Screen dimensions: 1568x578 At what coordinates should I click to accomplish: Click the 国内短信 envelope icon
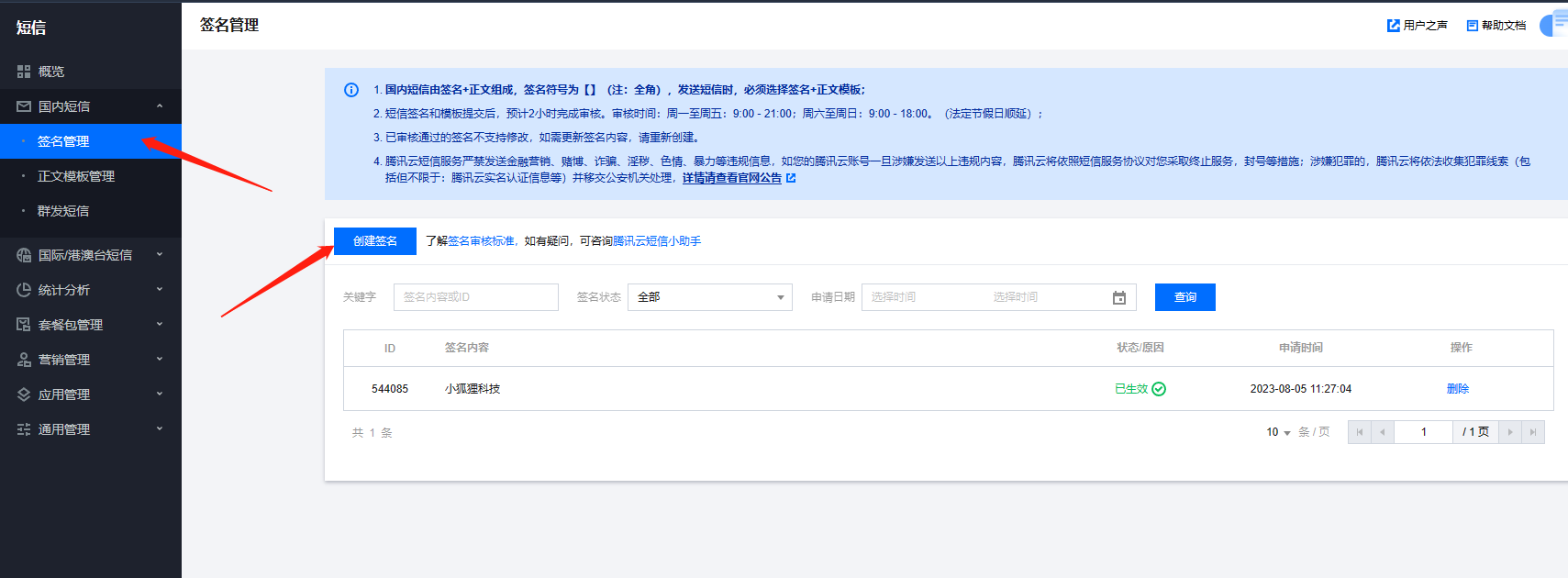pyautogui.click(x=24, y=106)
